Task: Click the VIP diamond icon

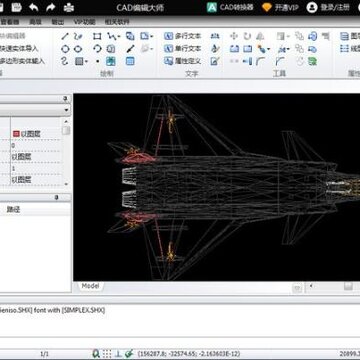Action: pyautogui.click(x=267, y=7)
